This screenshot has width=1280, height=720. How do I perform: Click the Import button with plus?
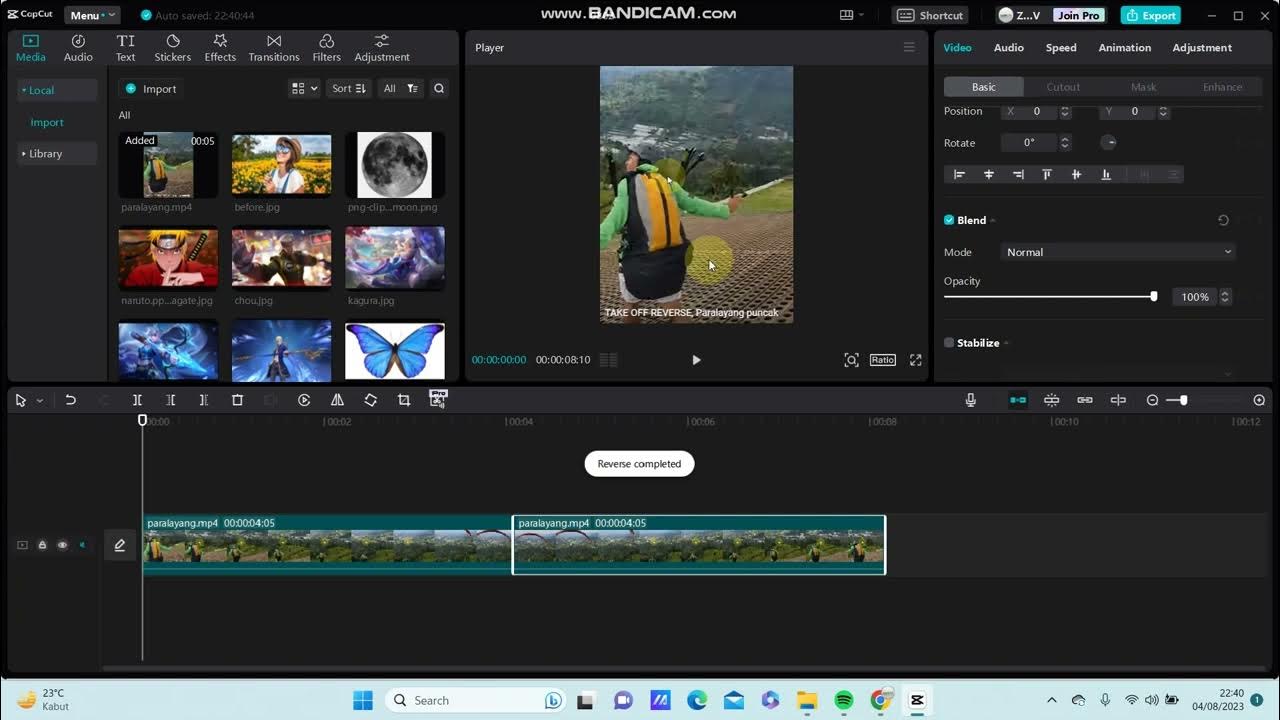pyautogui.click(x=151, y=89)
